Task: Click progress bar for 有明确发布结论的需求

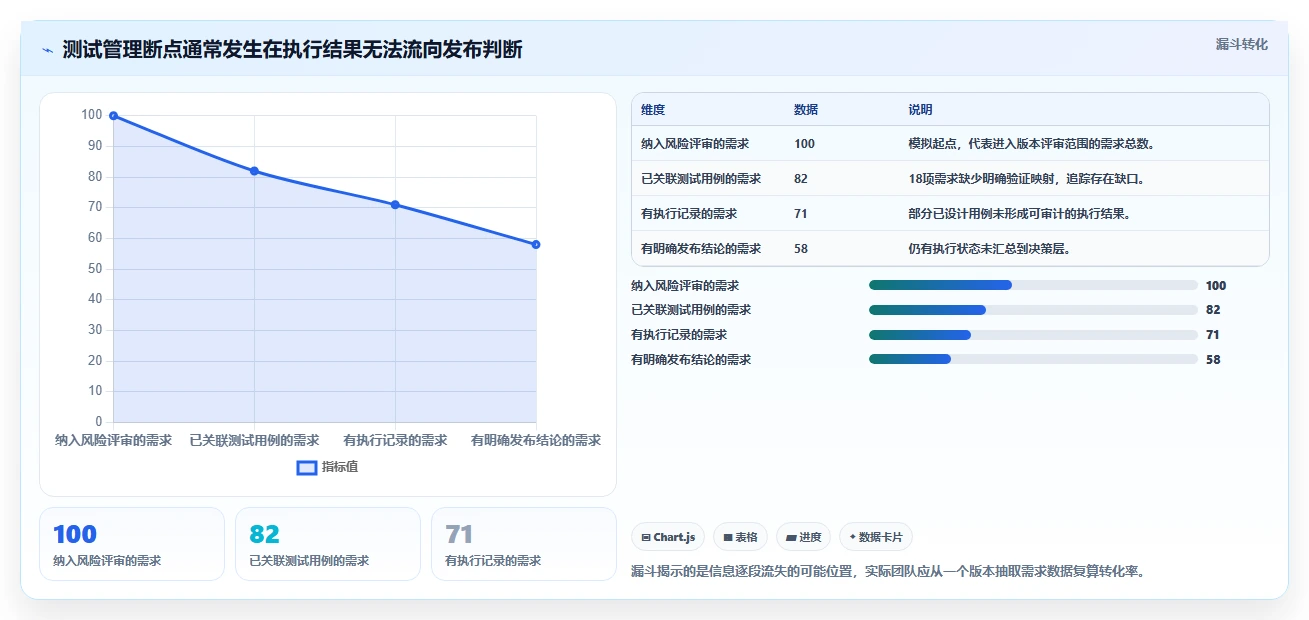Action: pyautogui.click(x=1033, y=359)
